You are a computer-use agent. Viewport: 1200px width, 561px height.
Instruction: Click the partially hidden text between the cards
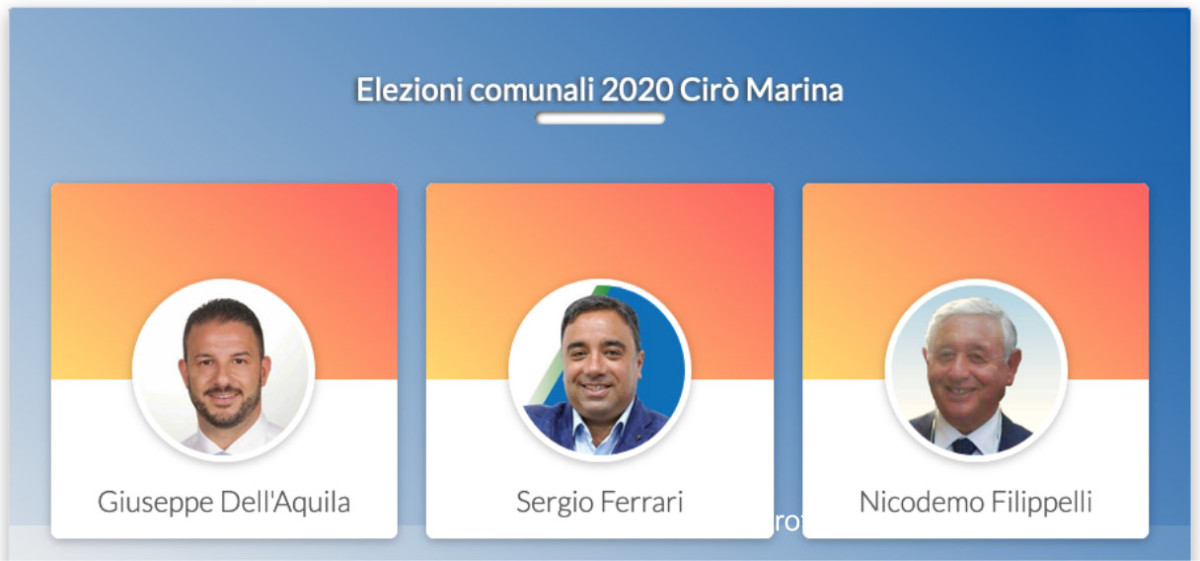pos(788,521)
